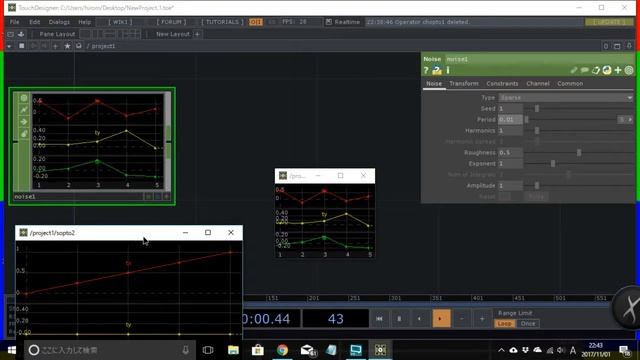
Task: Open the WIKI link
Action: [x=120, y=22]
